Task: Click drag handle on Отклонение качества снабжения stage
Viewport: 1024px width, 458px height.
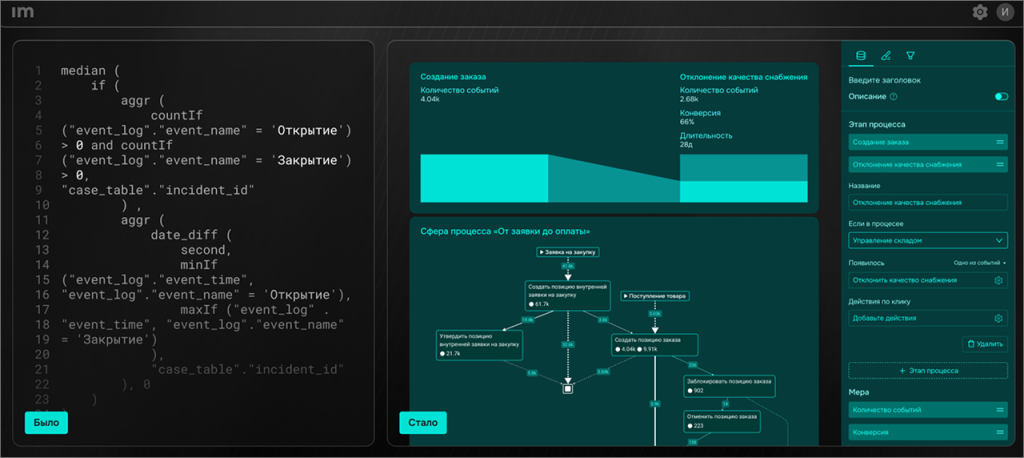Action: [1000, 164]
